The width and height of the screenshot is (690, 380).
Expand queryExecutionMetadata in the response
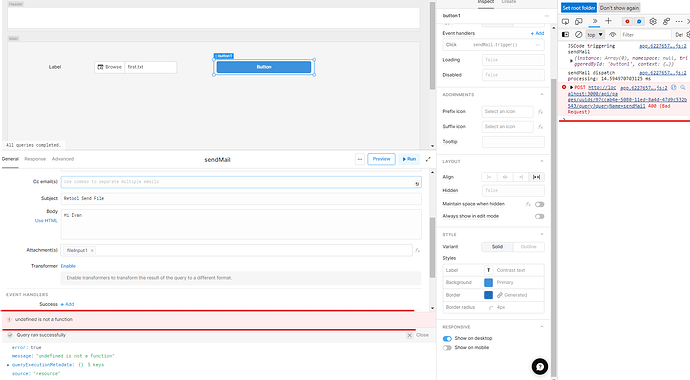click(x=8, y=365)
